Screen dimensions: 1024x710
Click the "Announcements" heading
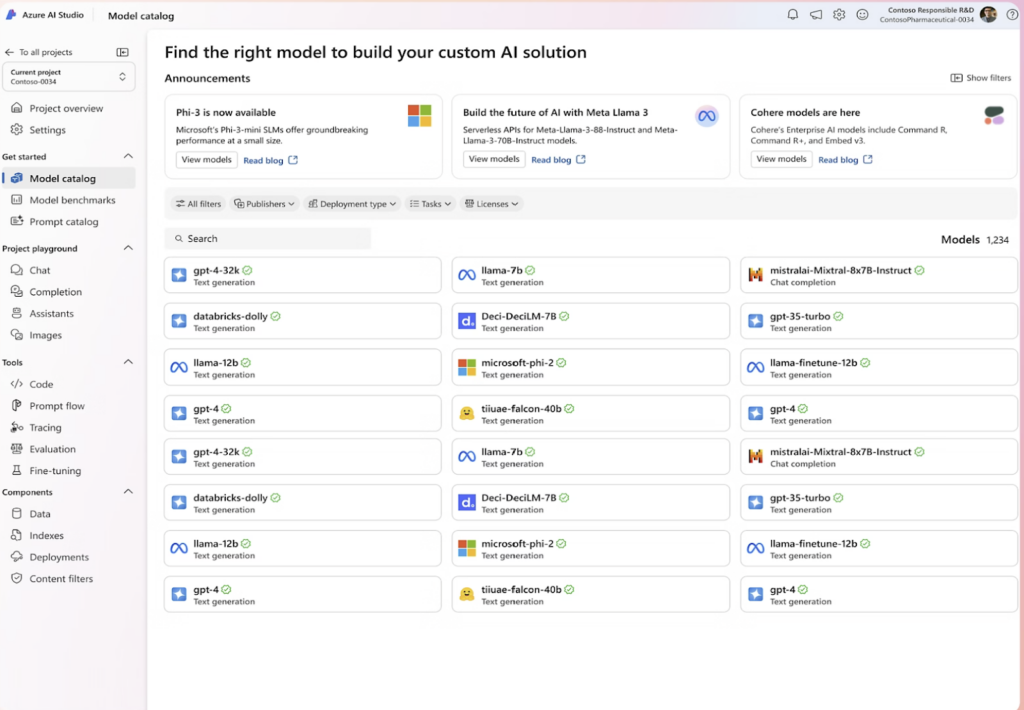[207, 78]
